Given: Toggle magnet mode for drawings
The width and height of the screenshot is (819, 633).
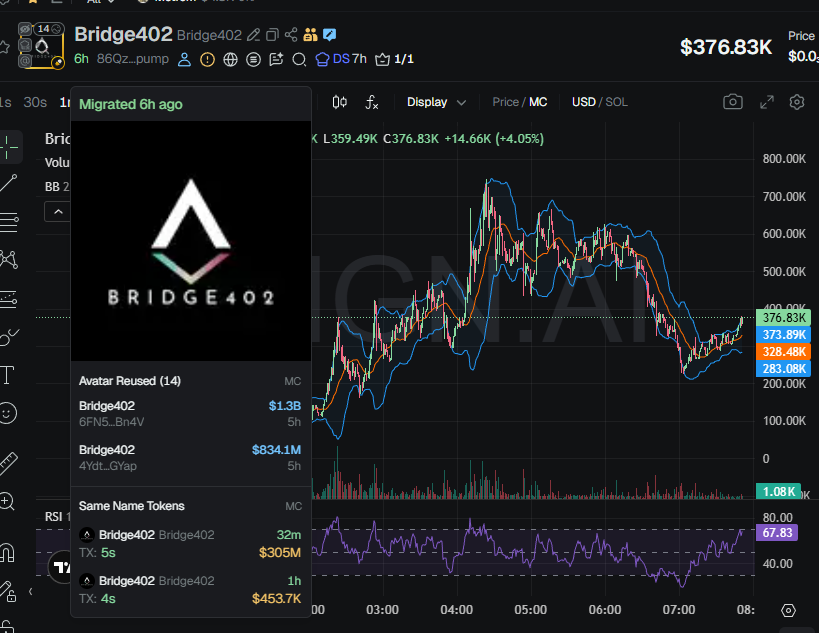Looking at the screenshot, I should pos(8,553).
